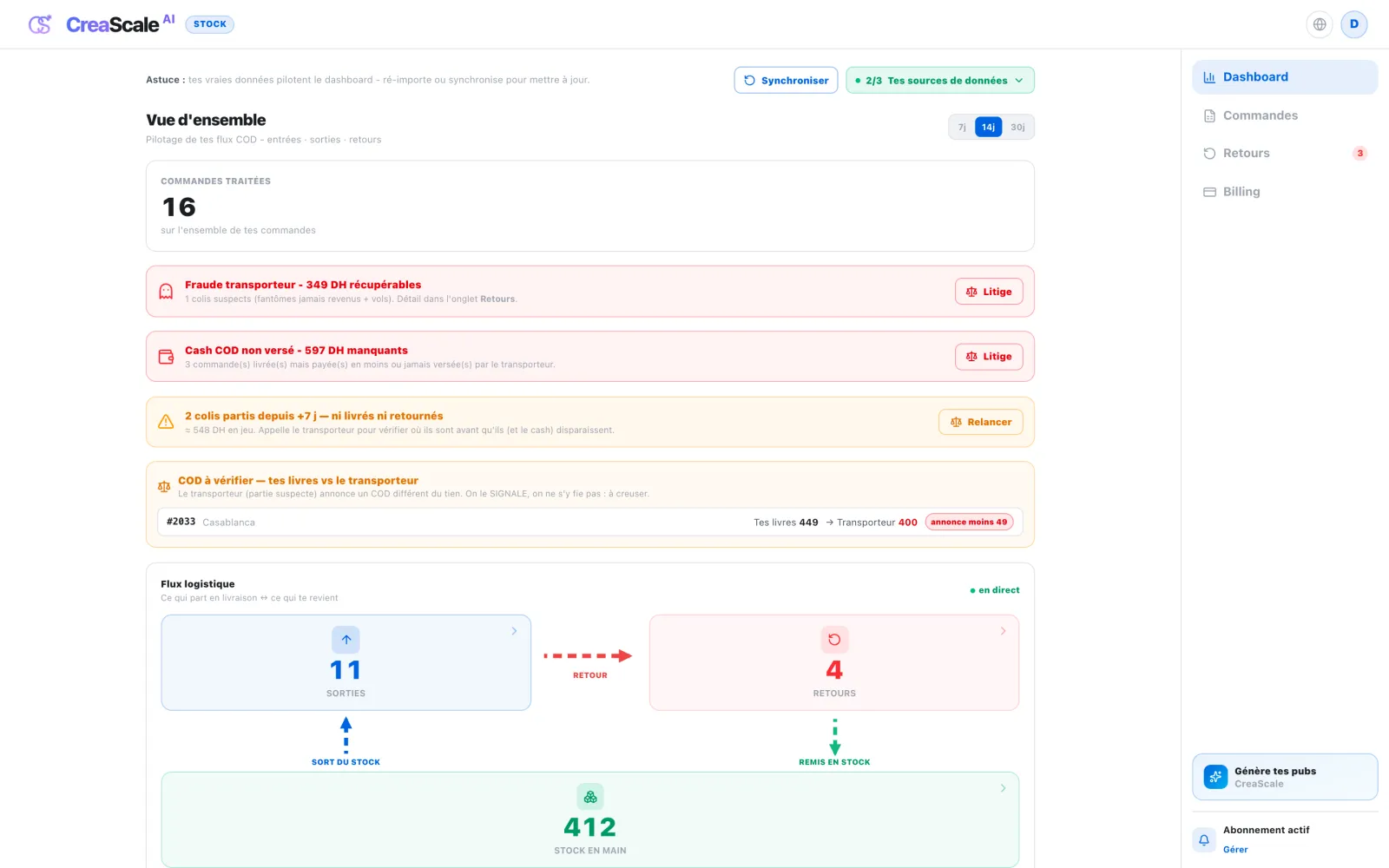Click the wallet icon on Cash COD alert

[166, 357]
